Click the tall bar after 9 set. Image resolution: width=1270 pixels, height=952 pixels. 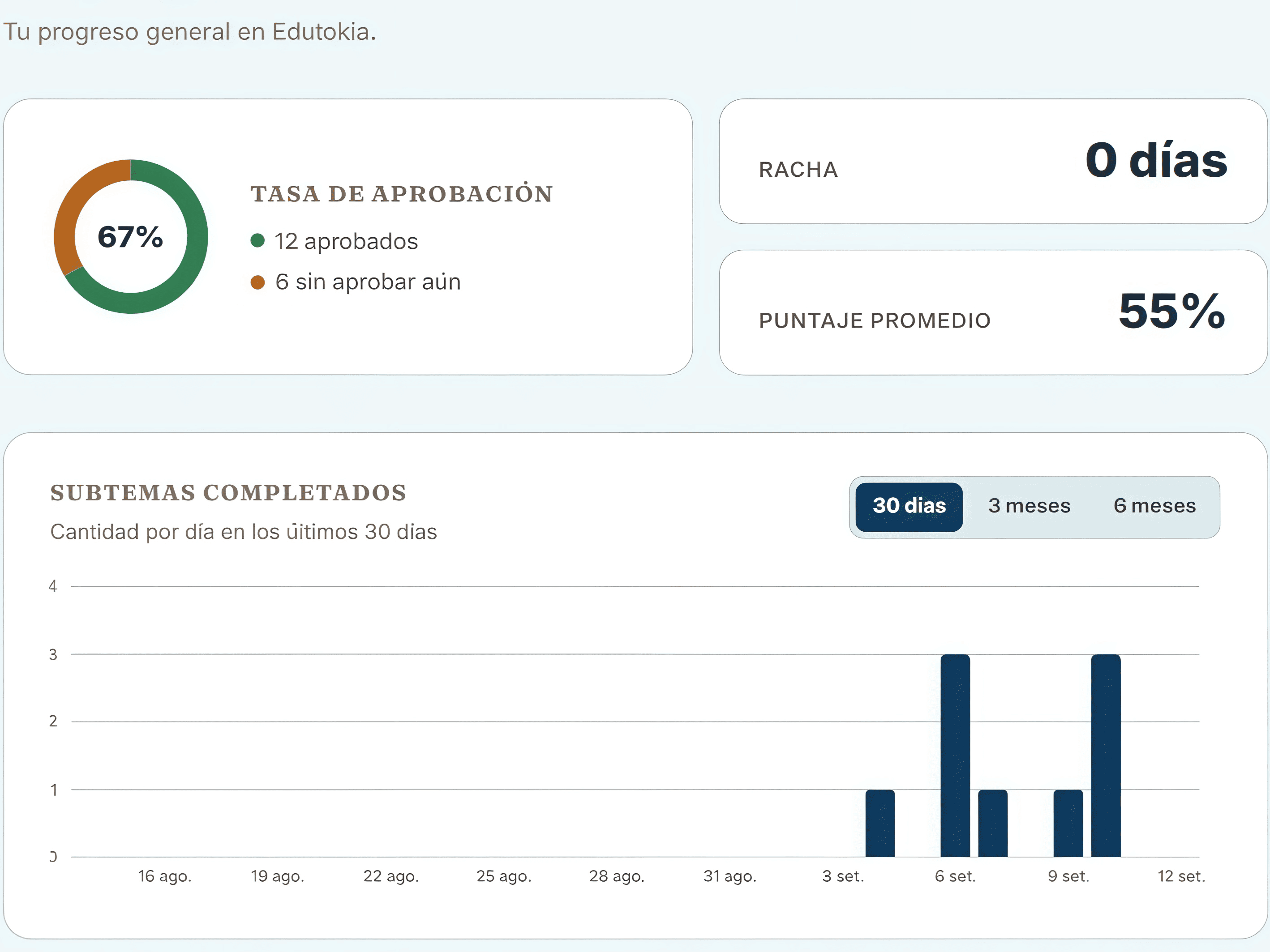(1105, 756)
